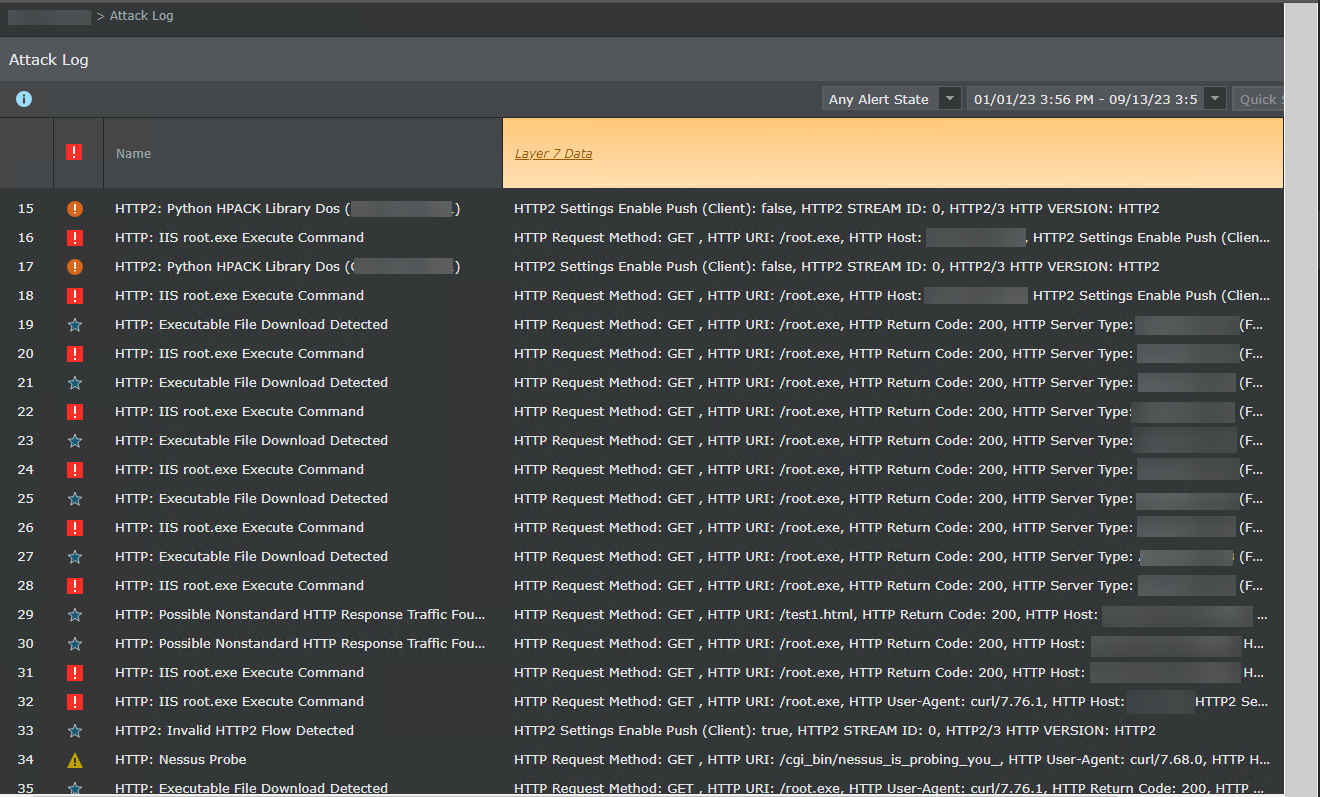Open the Any Alert State dropdown
Image resolution: width=1320 pixels, height=797 pixels.
coord(891,99)
